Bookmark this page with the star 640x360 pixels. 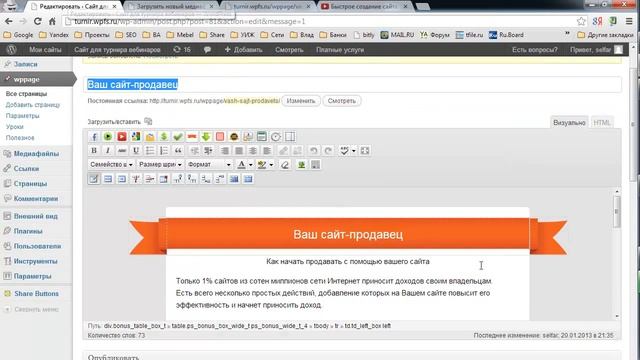point(581,21)
